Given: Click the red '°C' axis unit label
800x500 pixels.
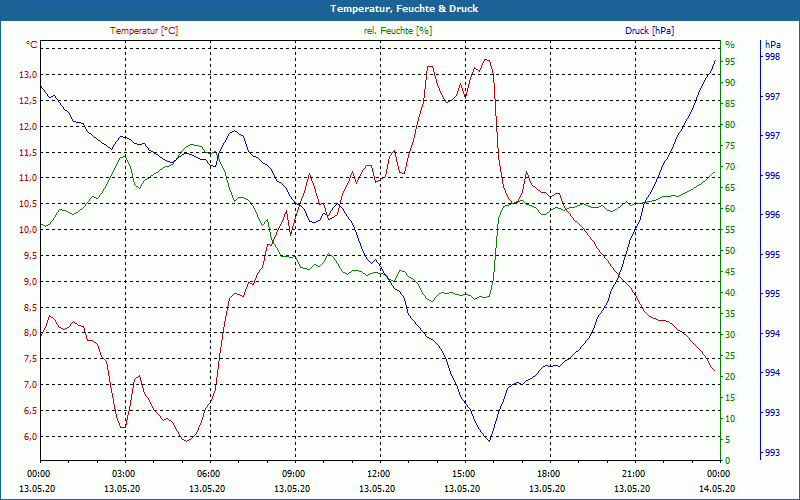Looking at the screenshot, I should click(x=32, y=45).
